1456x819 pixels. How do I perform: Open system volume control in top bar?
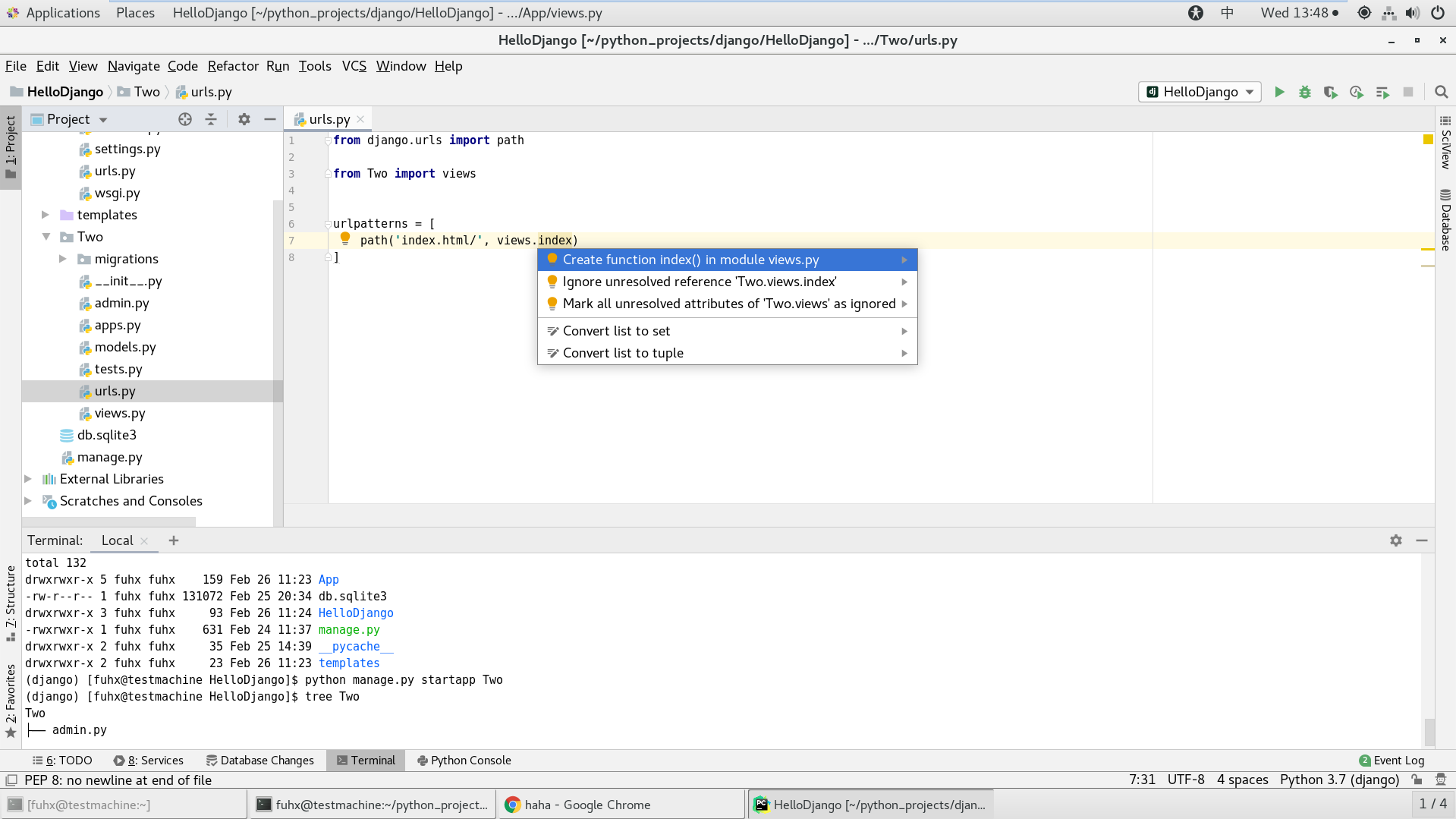coord(1413,13)
